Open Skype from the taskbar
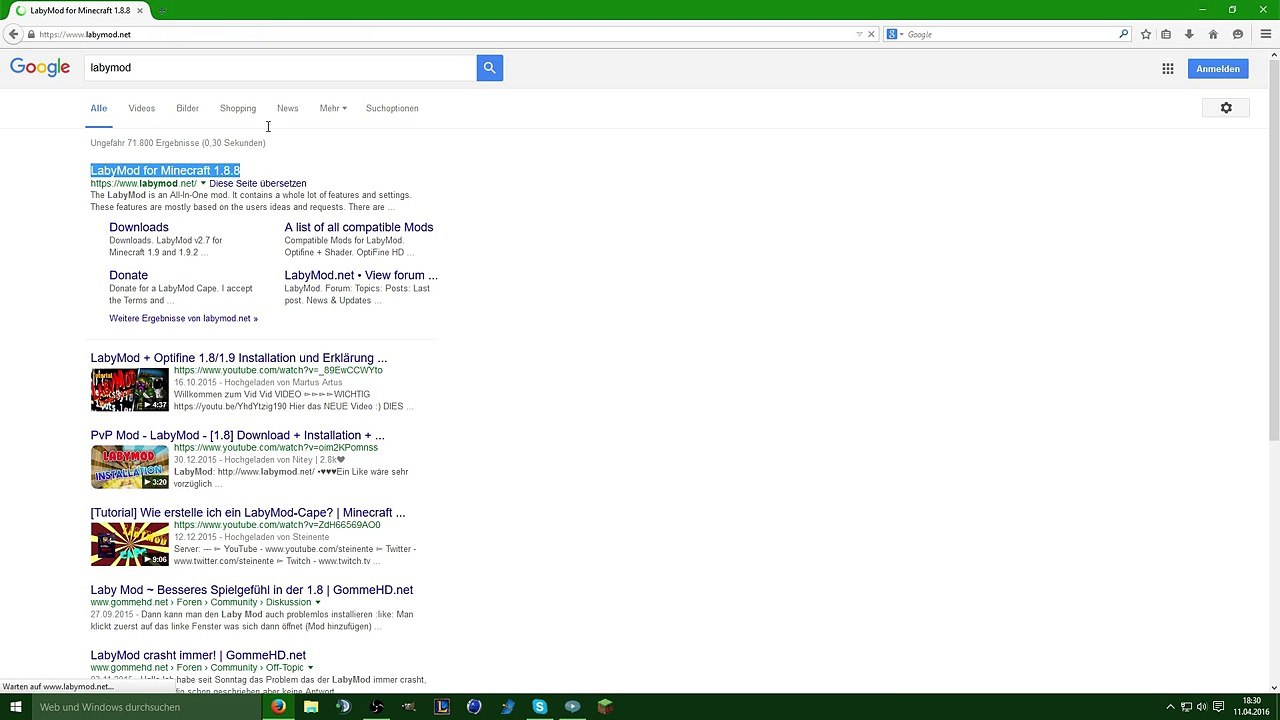The width and height of the screenshot is (1280, 720). click(x=539, y=707)
